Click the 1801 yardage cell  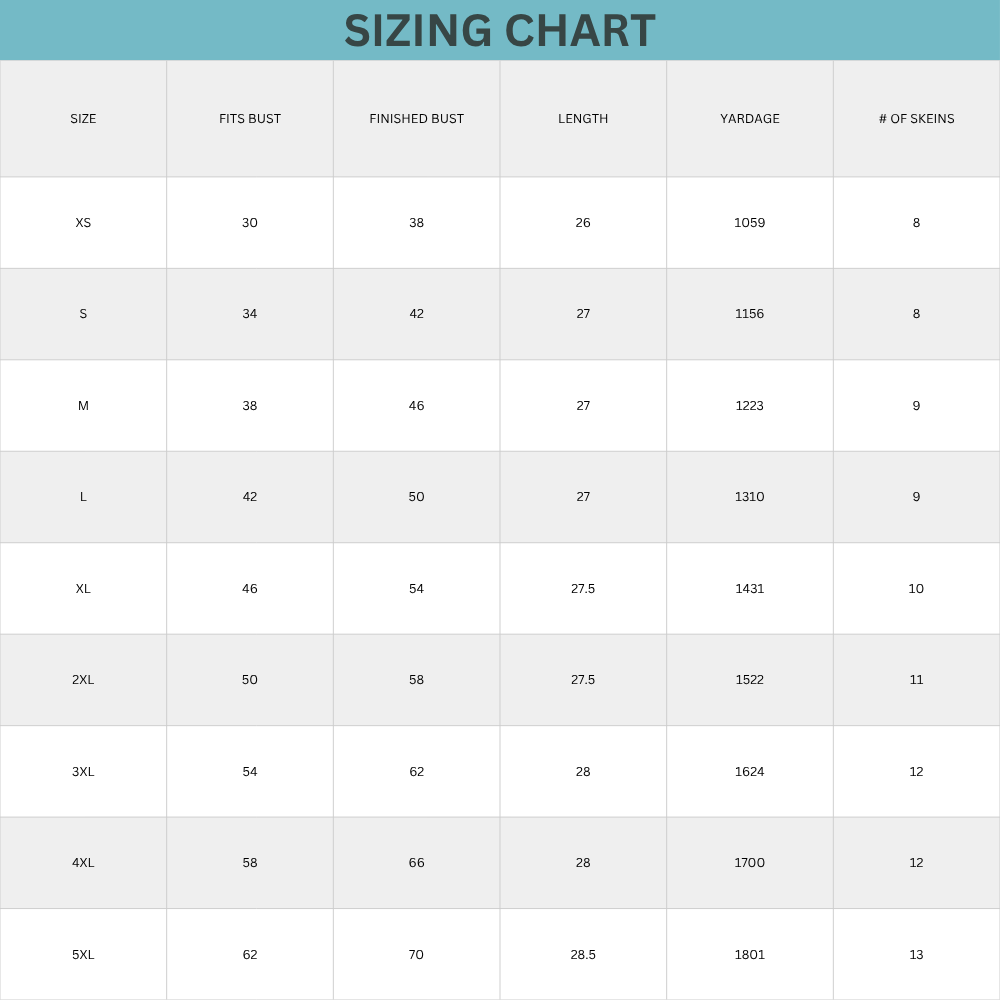[750, 955]
